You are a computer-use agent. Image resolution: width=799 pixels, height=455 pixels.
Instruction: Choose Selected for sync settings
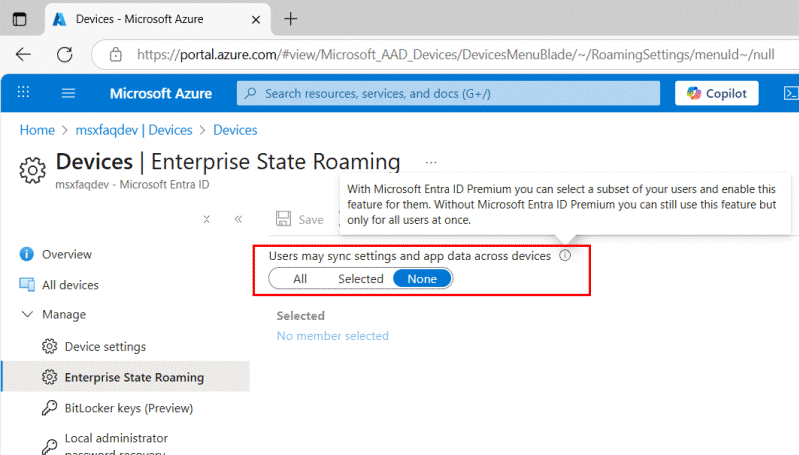click(x=361, y=279)
